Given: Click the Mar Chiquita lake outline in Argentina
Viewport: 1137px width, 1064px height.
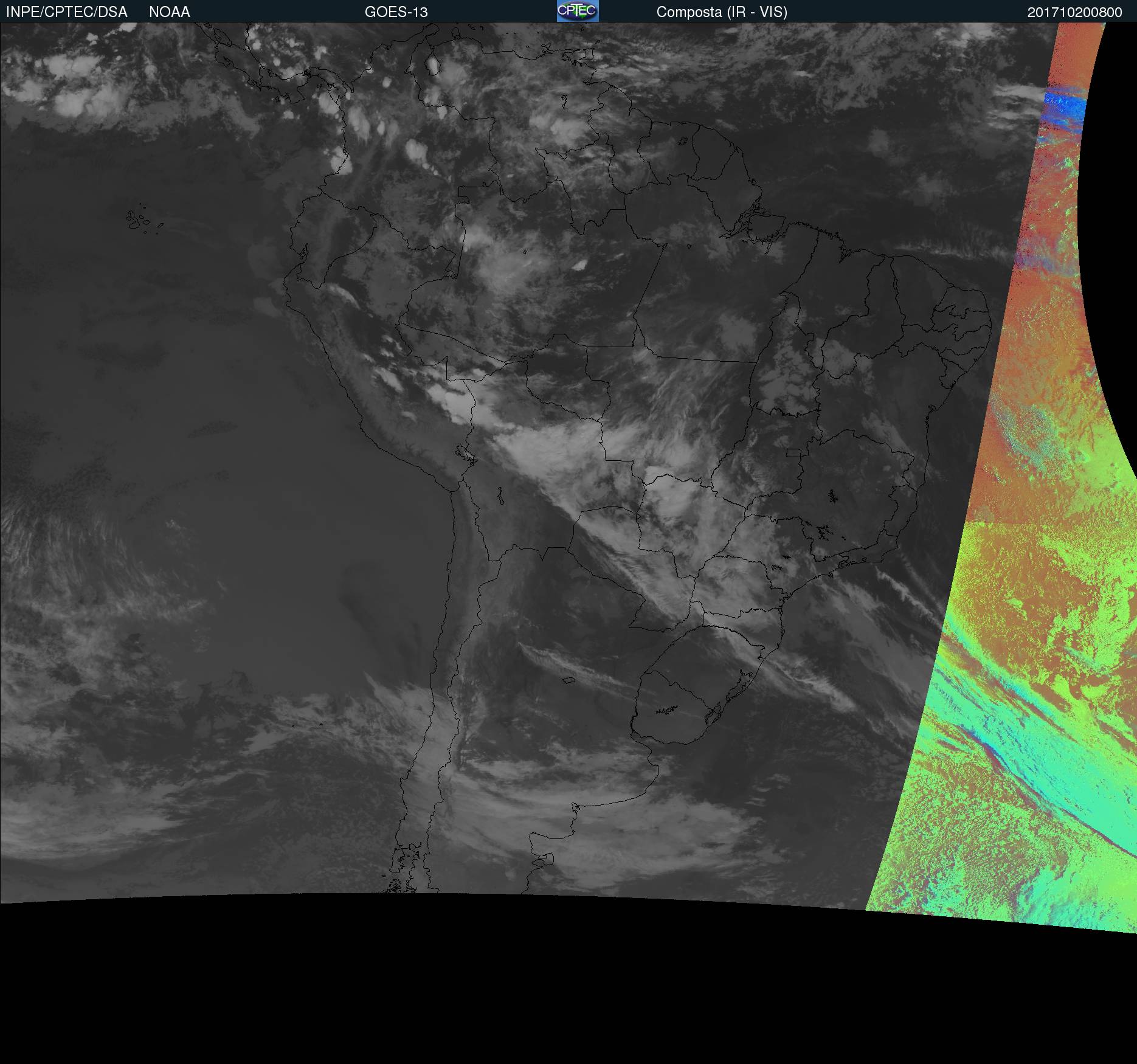Looking at the screenshot, I should point(568,680).
